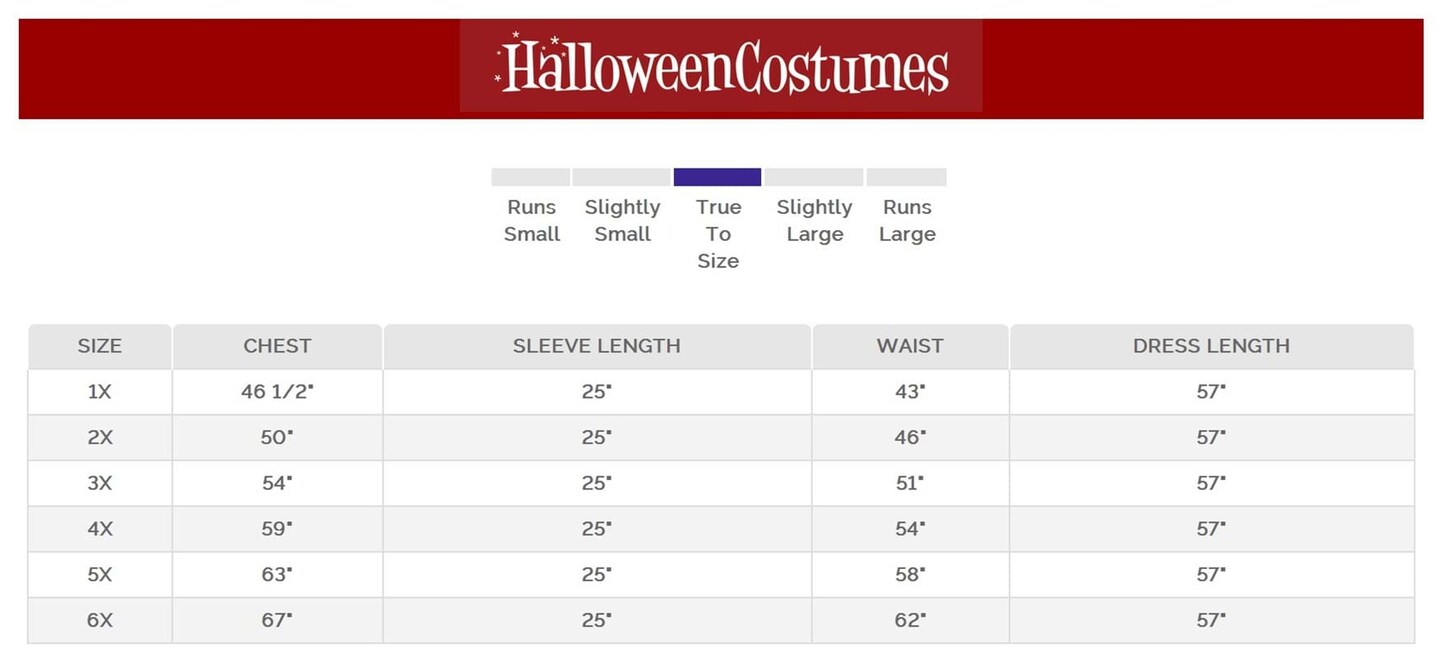Click the Slightly Large fit label
Screen dimensions: 1440x671
point(814,220)
